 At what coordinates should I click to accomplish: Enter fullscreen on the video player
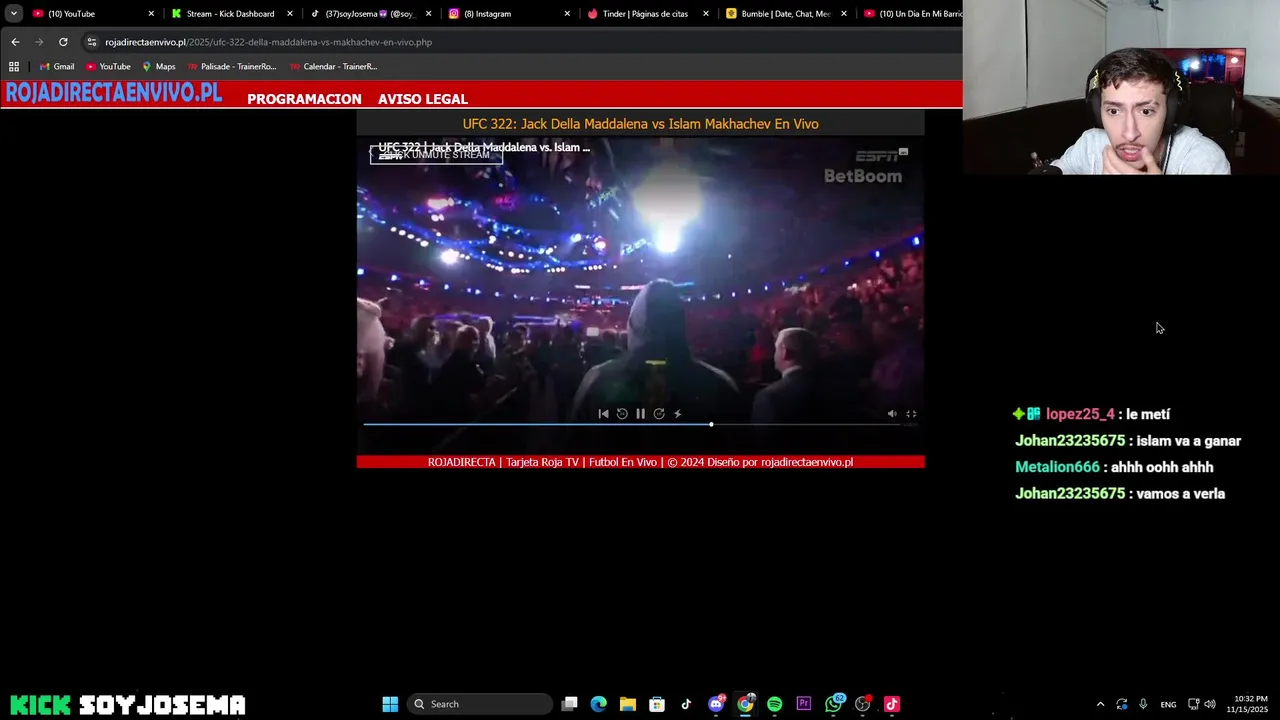pyautogui.click(x=911, y=414)
